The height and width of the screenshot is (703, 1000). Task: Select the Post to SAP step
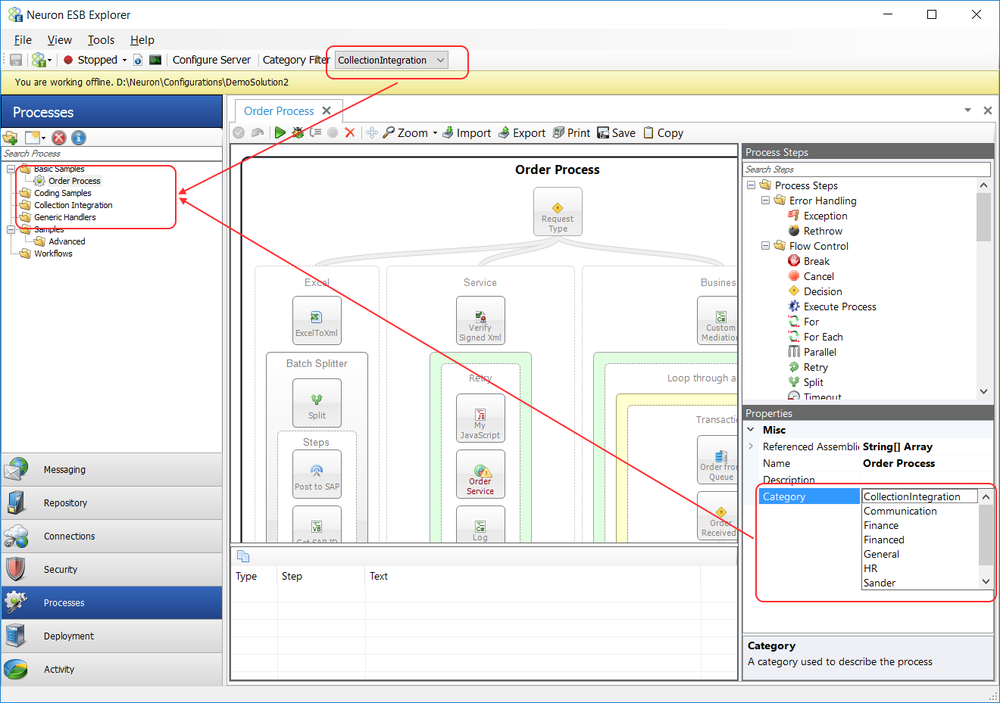click(316, 475)
